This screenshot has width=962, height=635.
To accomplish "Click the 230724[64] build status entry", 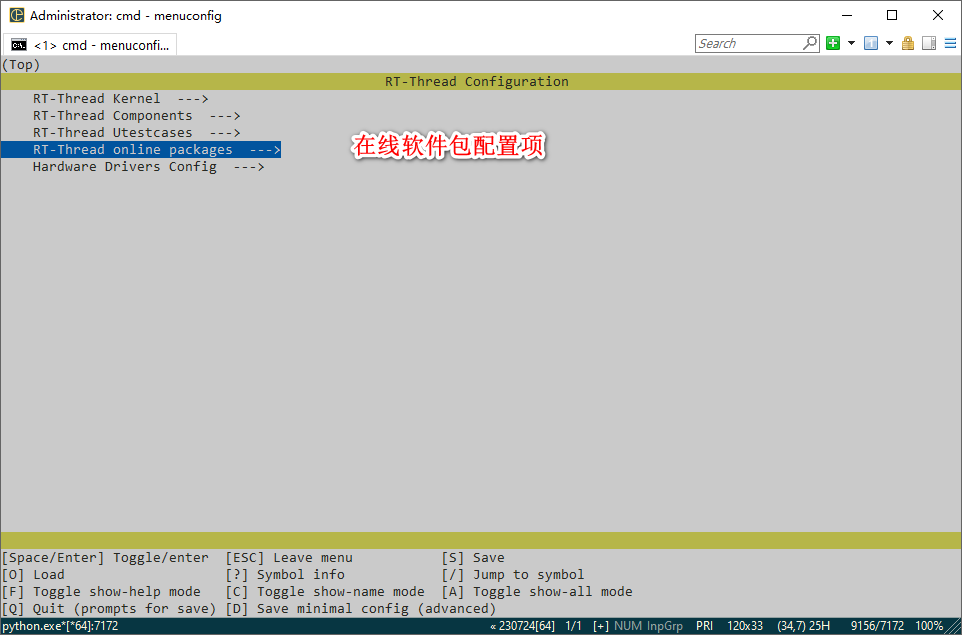I will pyautogui.click(x=522, y=626).
